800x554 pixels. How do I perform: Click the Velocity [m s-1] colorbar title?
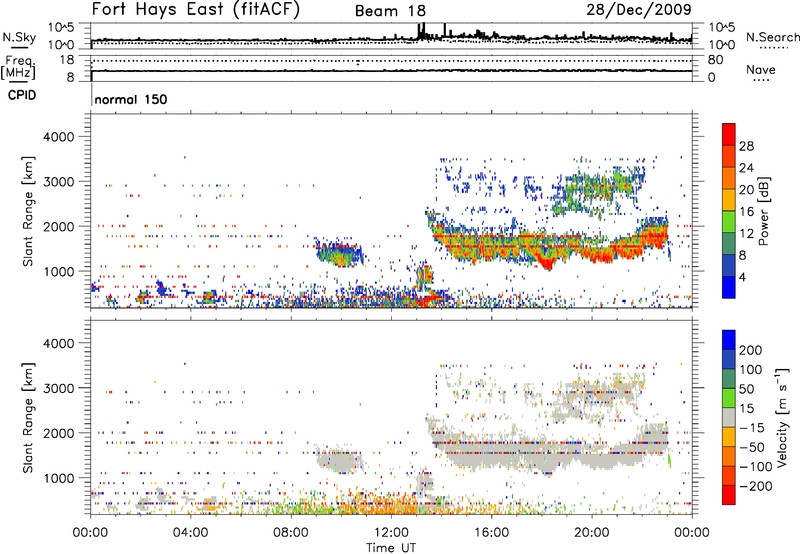[x=781, y=417]
